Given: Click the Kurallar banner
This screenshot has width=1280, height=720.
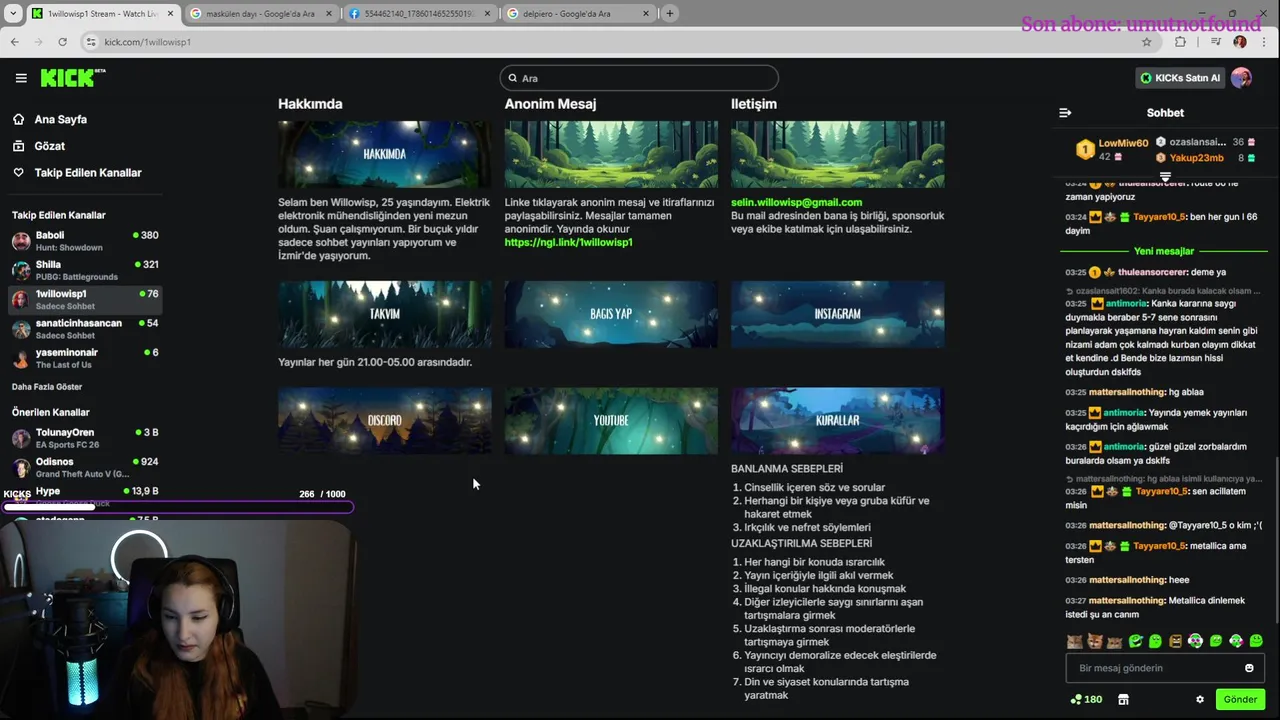Looking at the screenshot, I should coord(837,421).
